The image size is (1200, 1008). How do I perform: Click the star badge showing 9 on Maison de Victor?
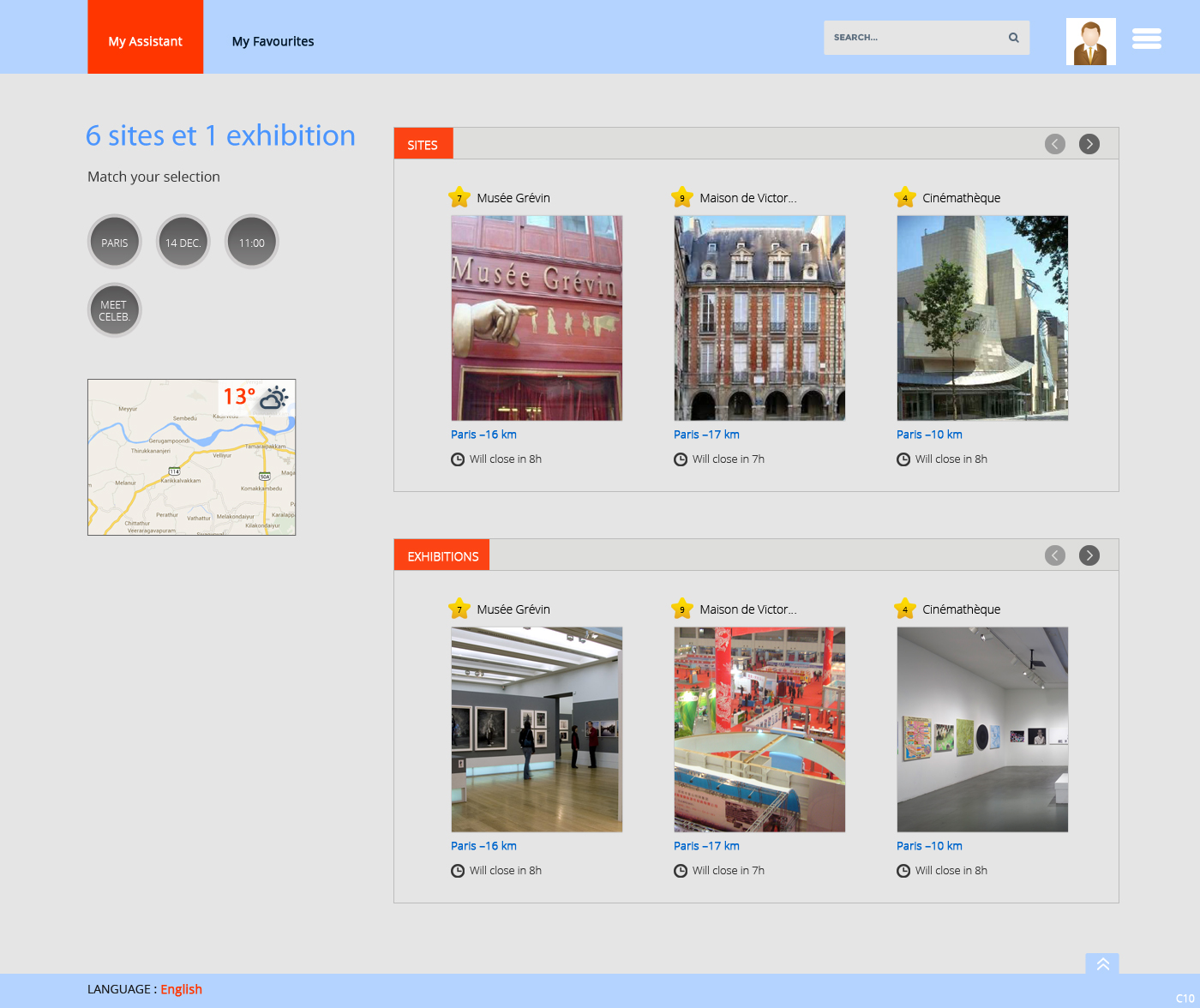[x=681, y=197]
